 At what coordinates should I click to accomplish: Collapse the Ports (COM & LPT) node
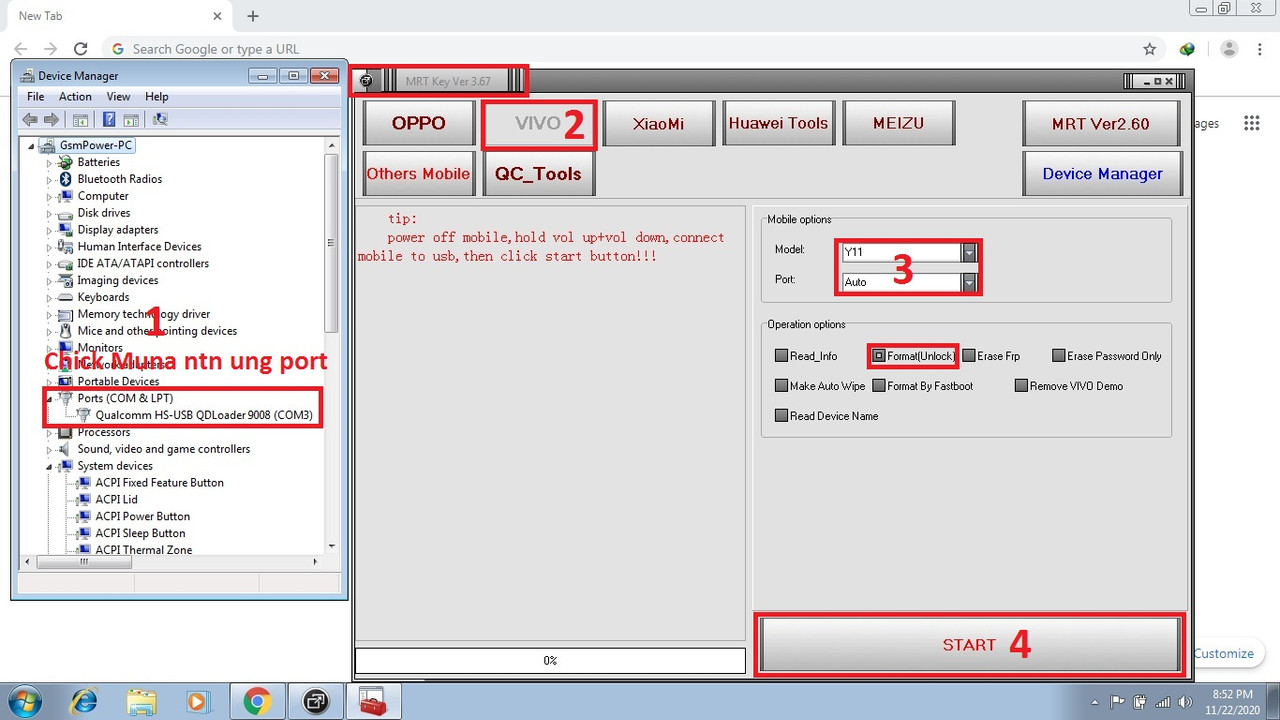click(49, 399)
